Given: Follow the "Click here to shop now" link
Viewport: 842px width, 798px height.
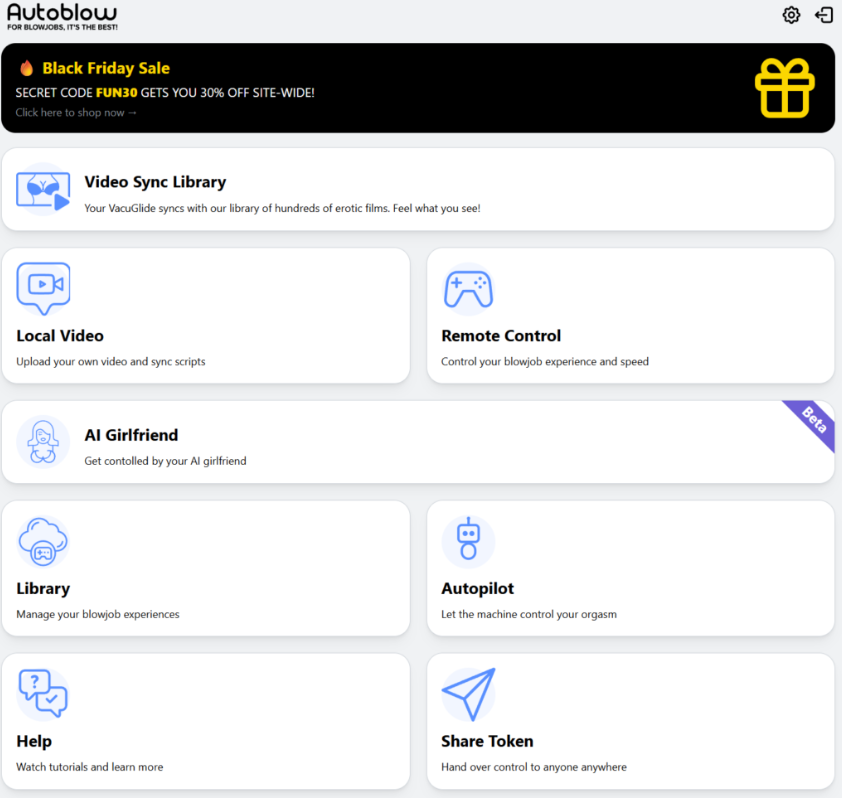Looking at the screenshot, I should pyautogui.click(x=76, y=113).
